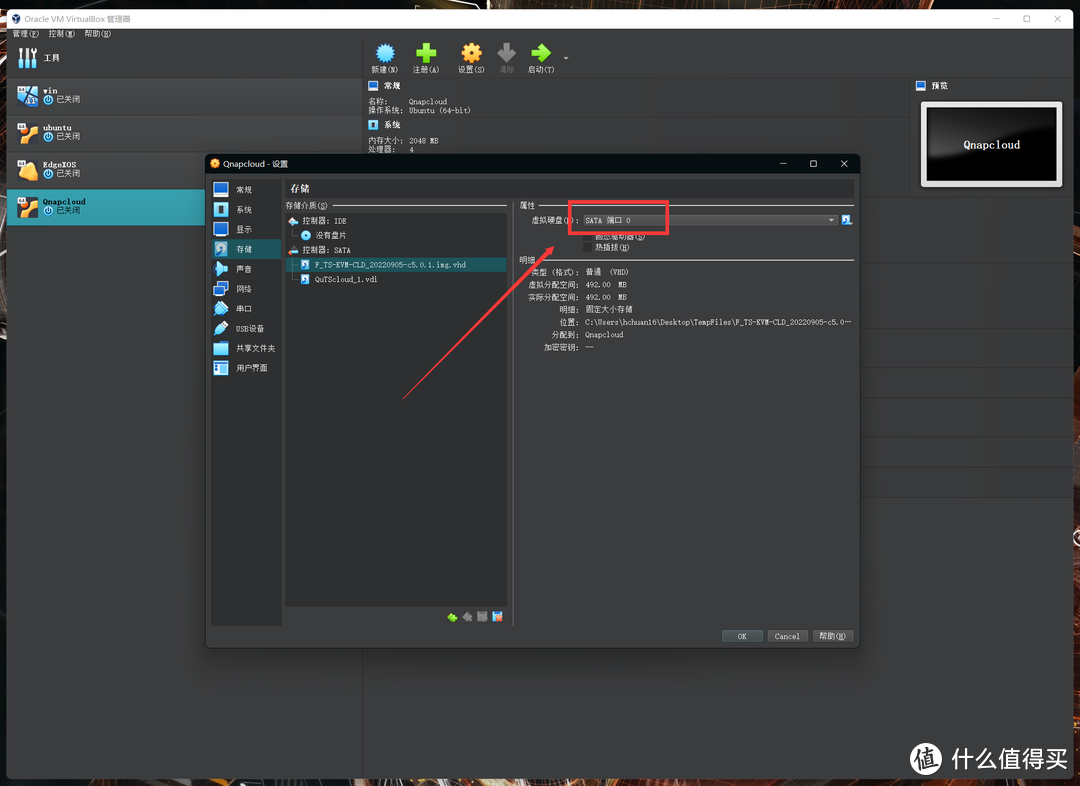Click the choose virtual disk icon beside port dropdown
The image size is (1080, 786).
pos(847,220)
